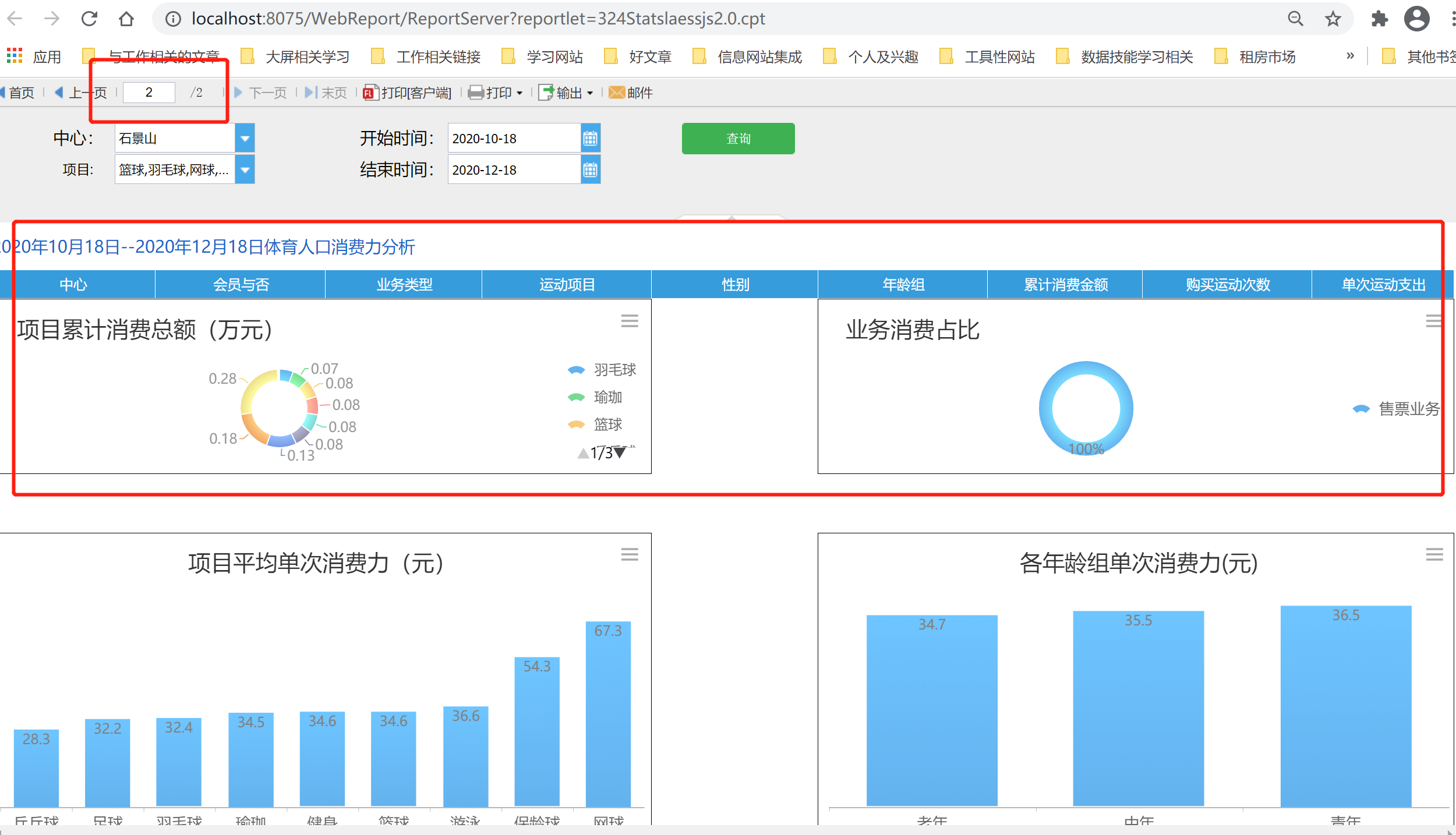
Task: Click the address bar URL
Action: pyautogui.click(x=478, y=19)
